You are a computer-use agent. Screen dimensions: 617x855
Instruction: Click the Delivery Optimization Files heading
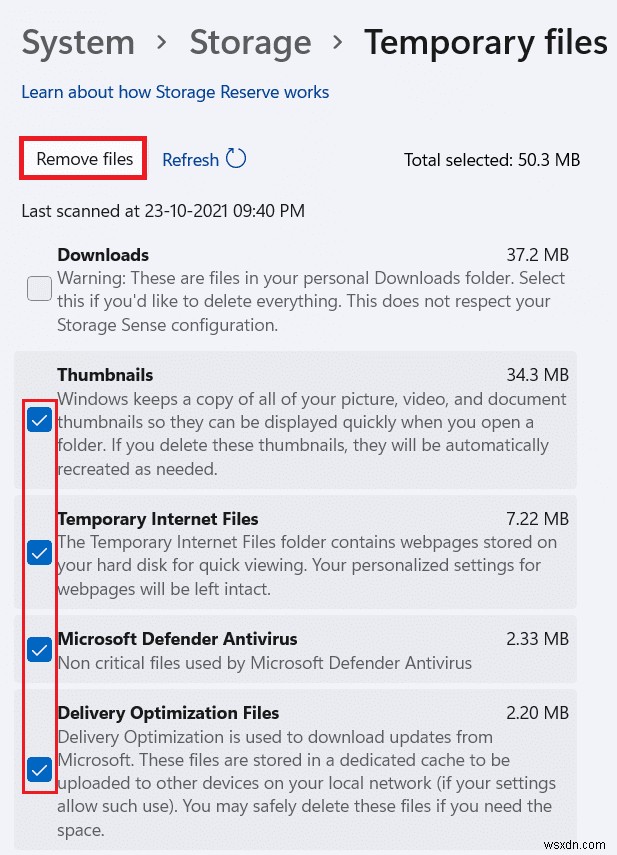168,713
